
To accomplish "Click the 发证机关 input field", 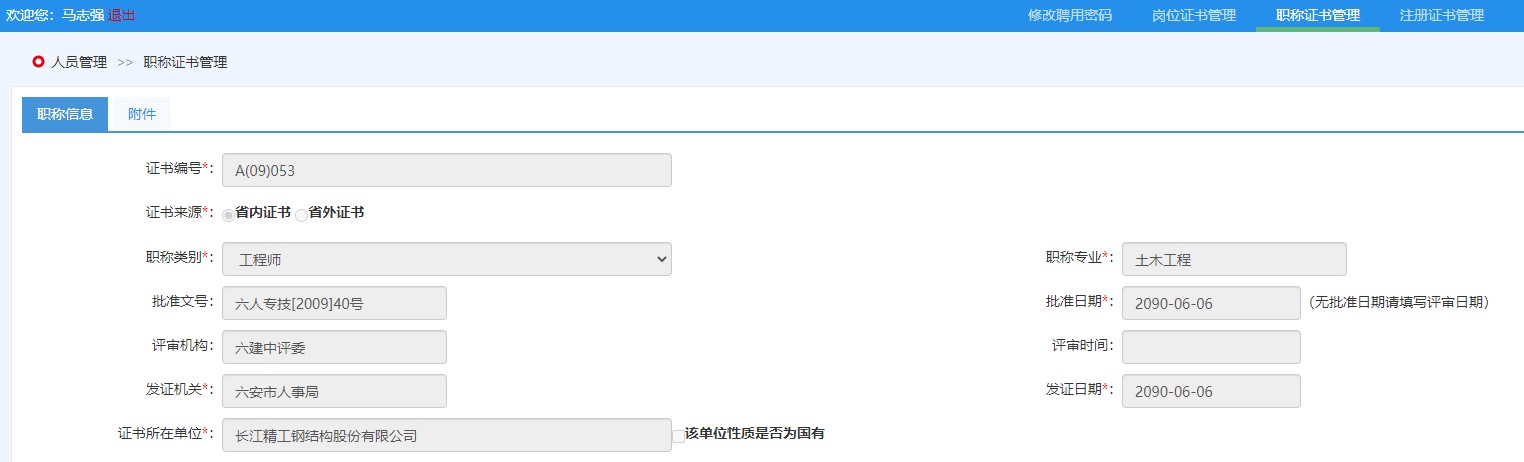I will 334,391.
